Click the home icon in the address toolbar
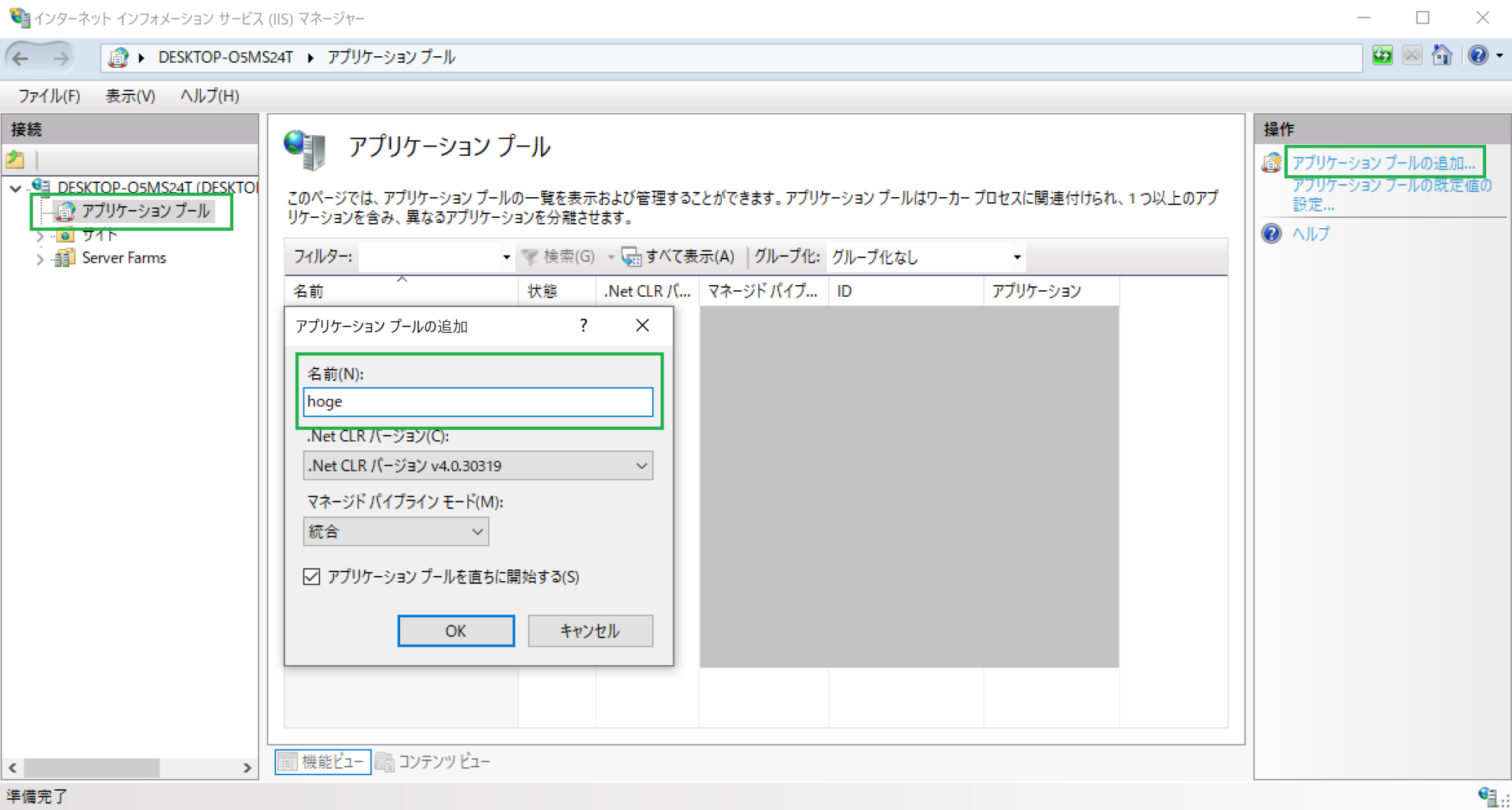This screenshot has height=810, width=1512. pos(1441,56)
